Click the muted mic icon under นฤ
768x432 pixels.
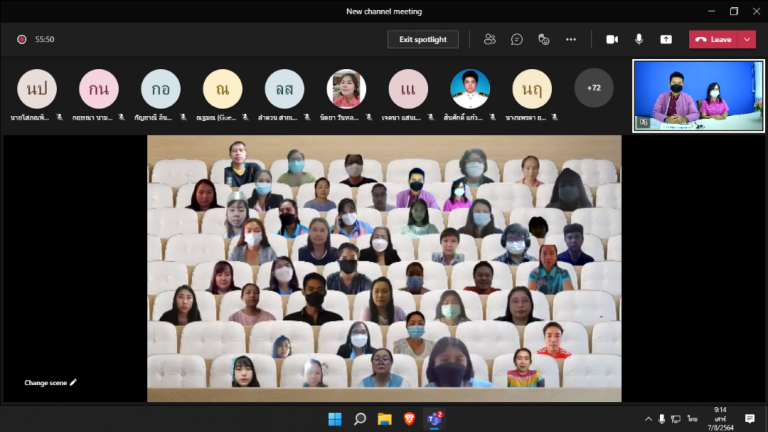coord(554,117)
